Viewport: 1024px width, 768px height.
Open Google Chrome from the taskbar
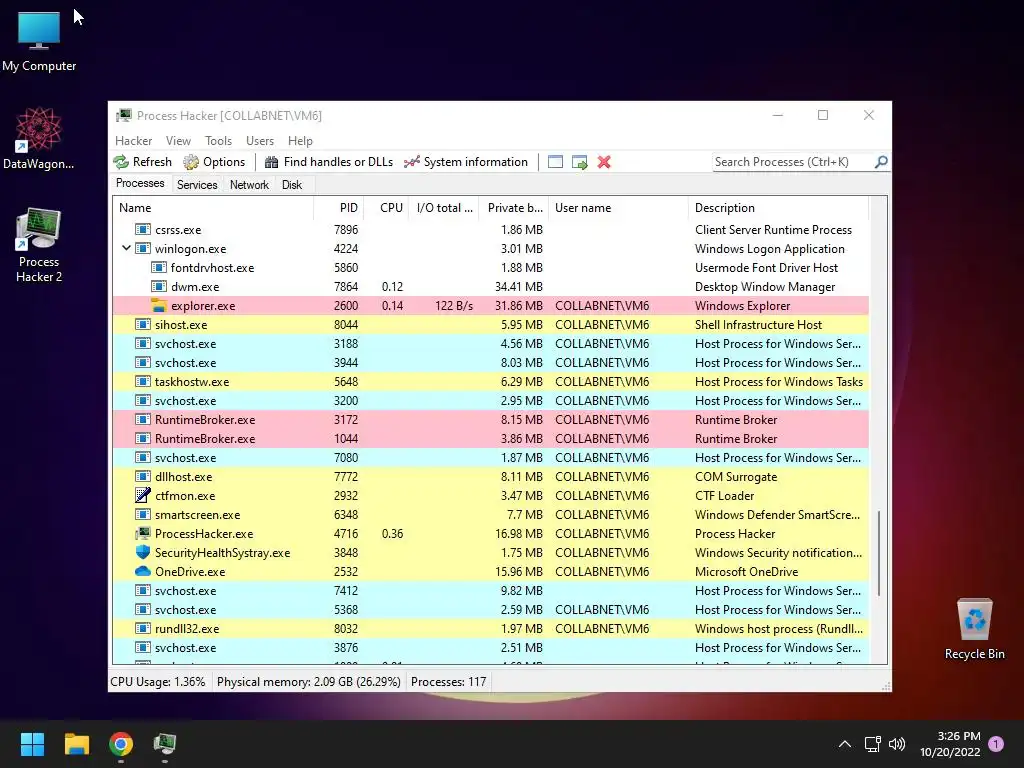click(121, 744)
